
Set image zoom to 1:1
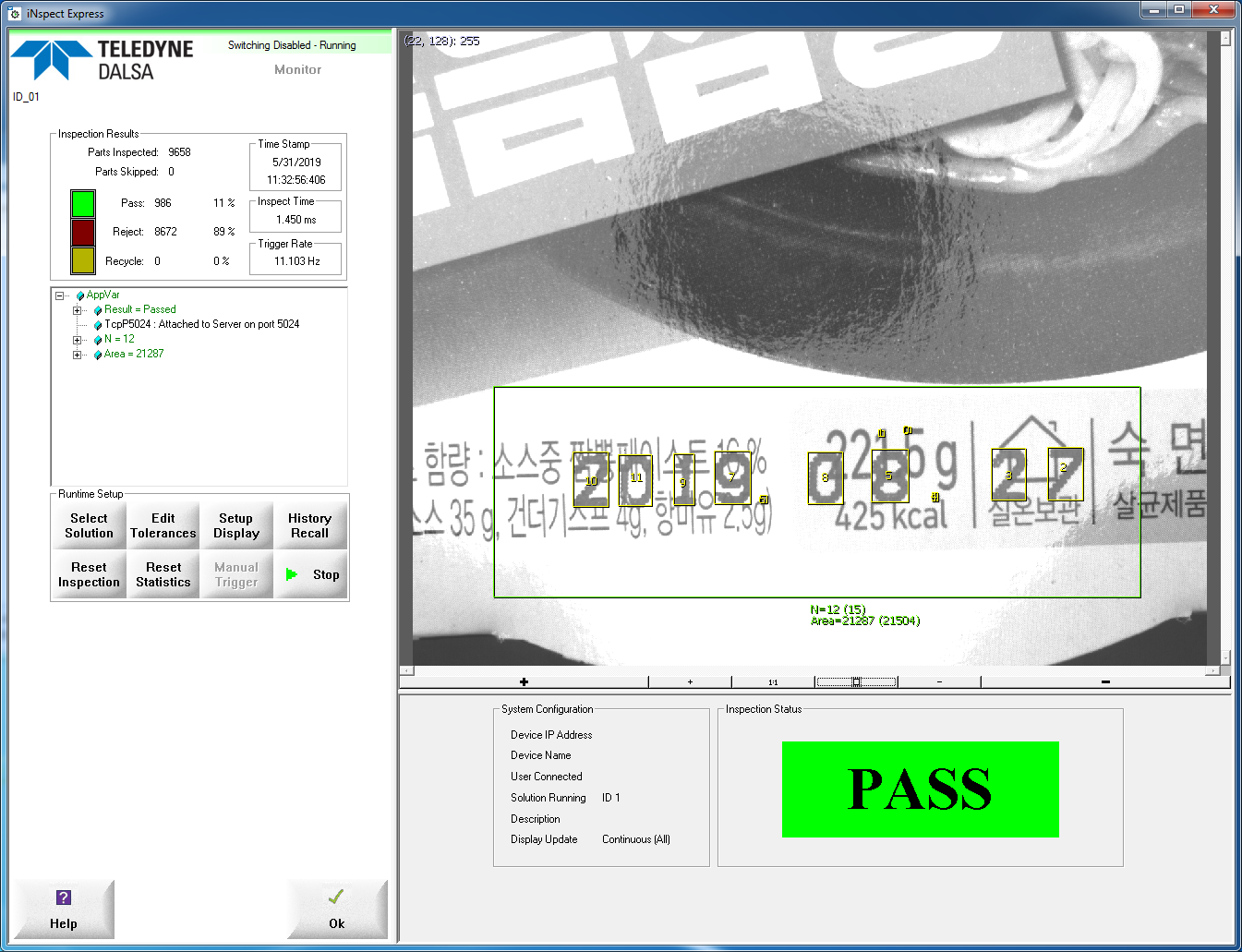point(773,681)
